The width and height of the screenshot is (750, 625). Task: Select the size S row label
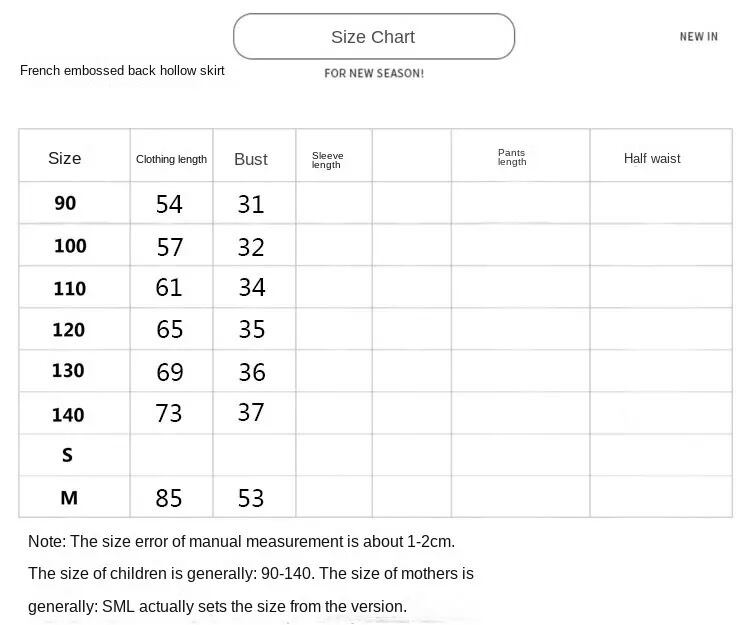point(67,455)
